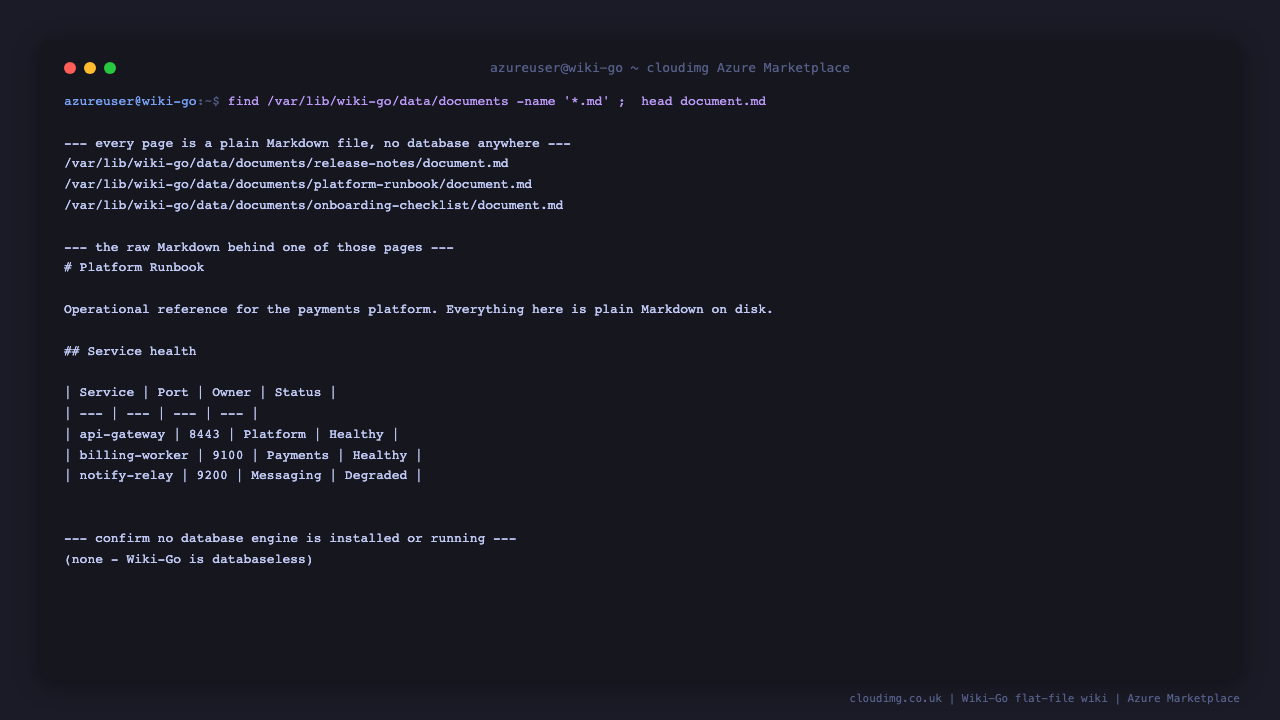The image size is (1280, 720).
Task: Select the release-notes/document.md path
Action: point(286,164)
